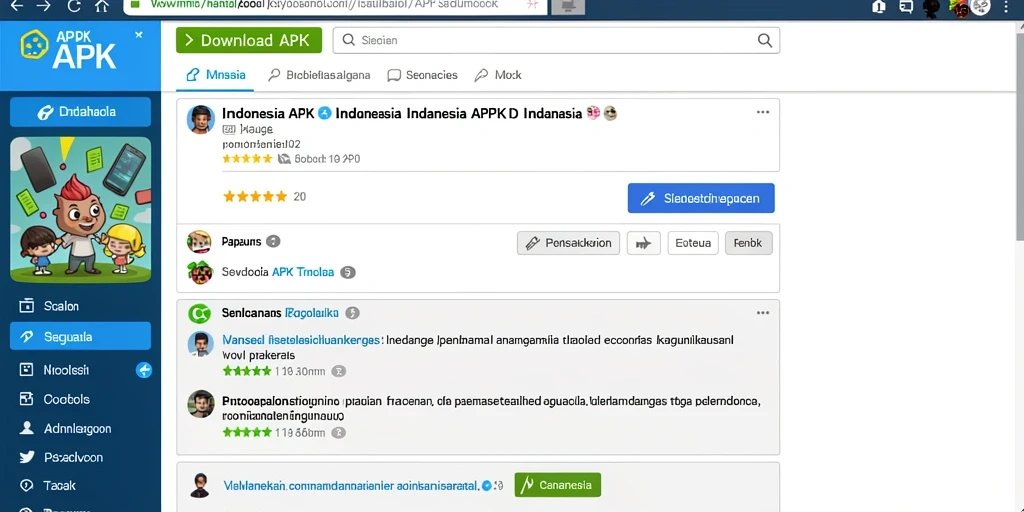The width and height of the screenshot is (1024, 512).
Task: Click the browser home icon
Action: click(102, 7)
